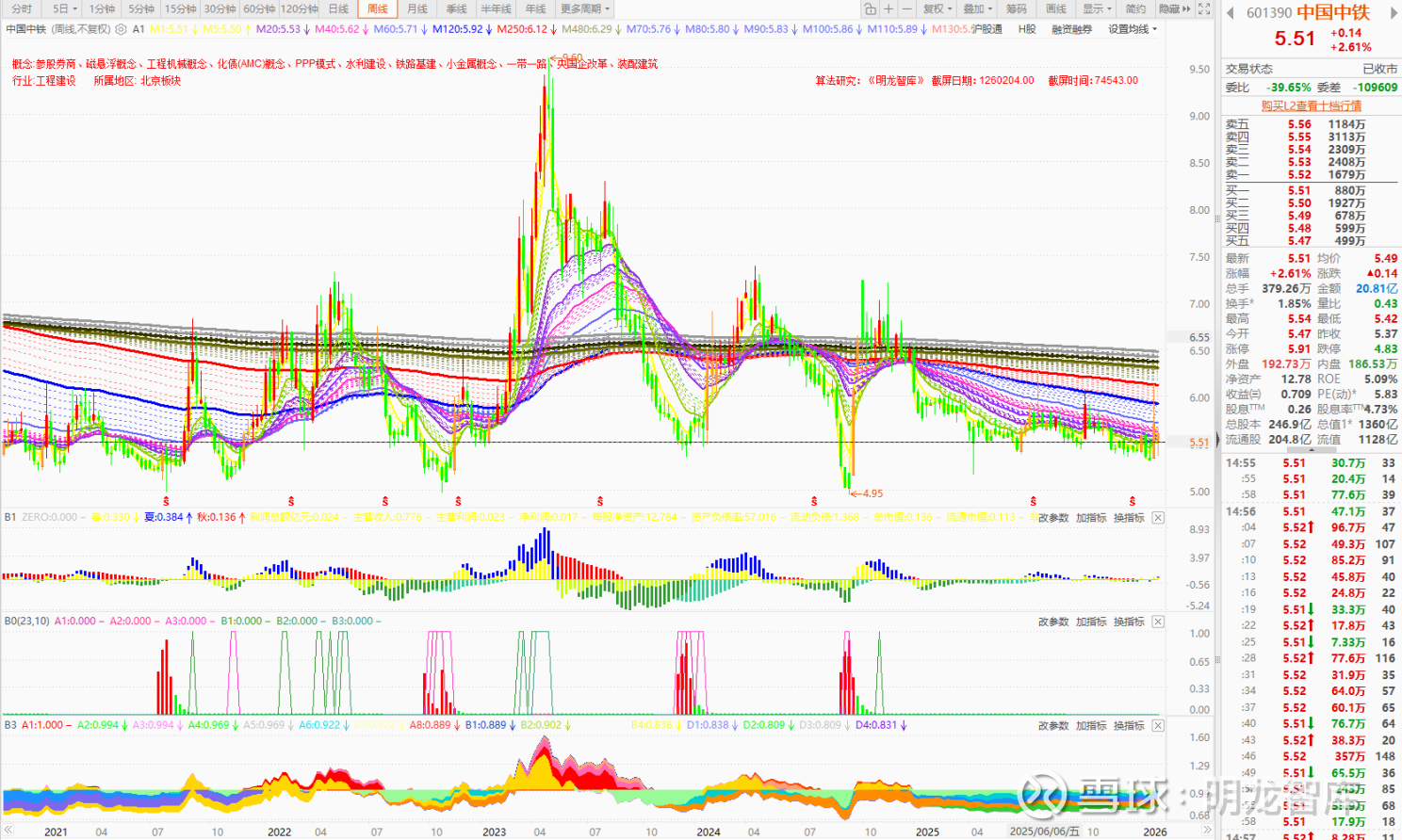Close the B1 indicator panel

tap(1158, 518)
